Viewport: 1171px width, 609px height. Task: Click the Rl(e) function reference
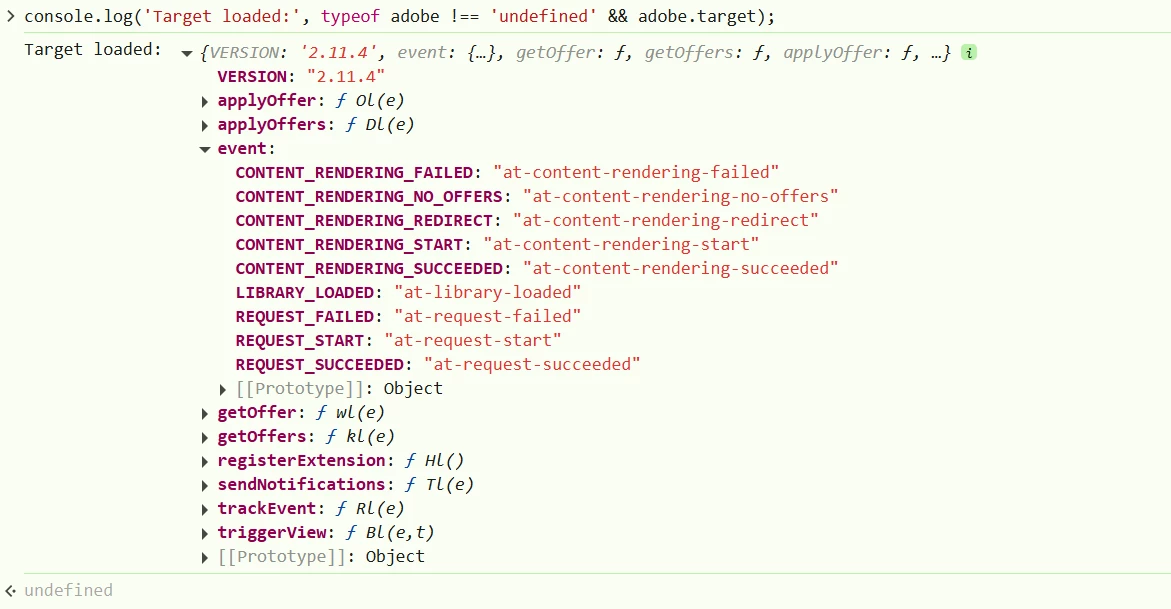tap(379, 508)
